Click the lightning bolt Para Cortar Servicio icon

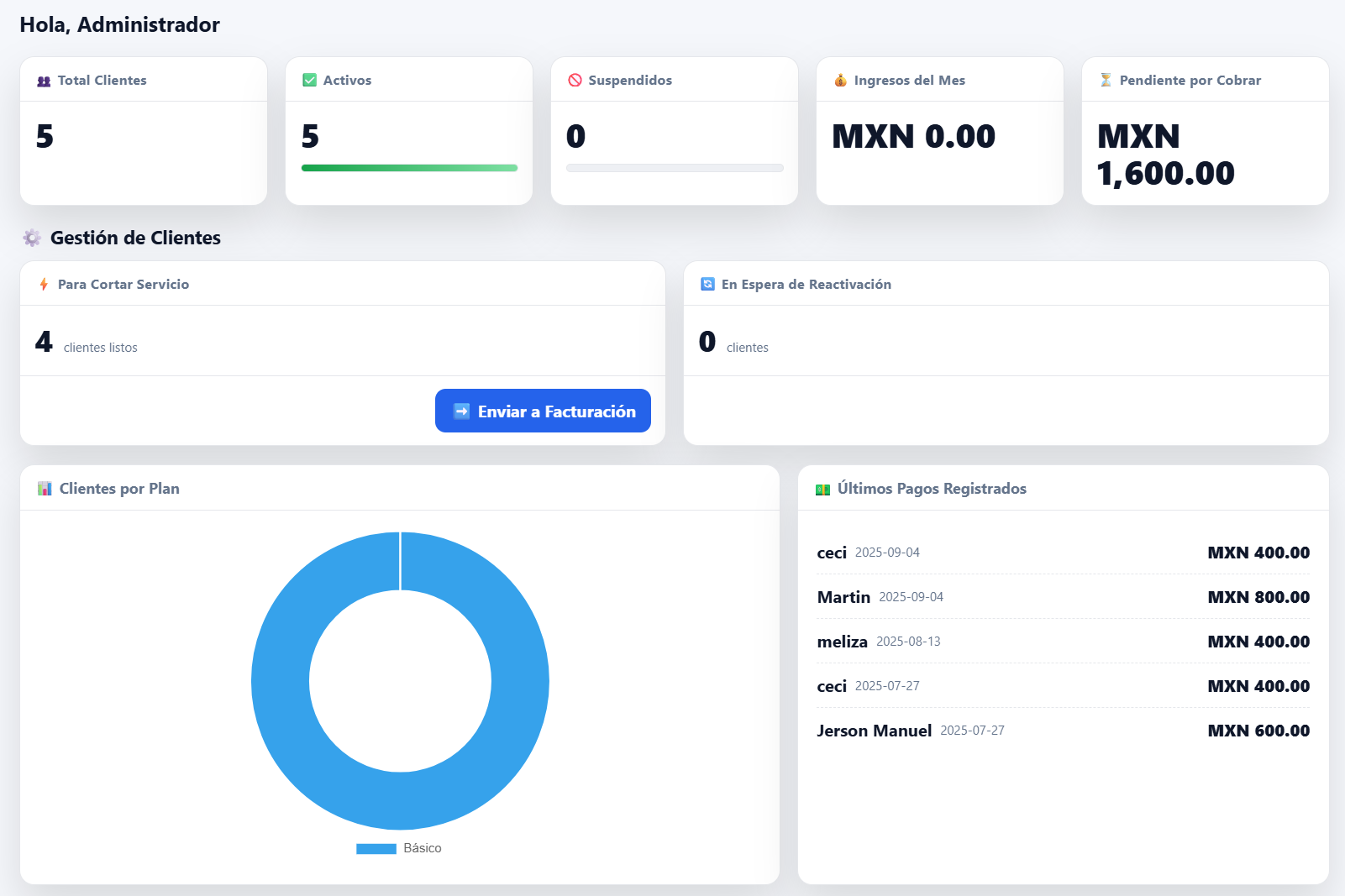tap(44, 285)
